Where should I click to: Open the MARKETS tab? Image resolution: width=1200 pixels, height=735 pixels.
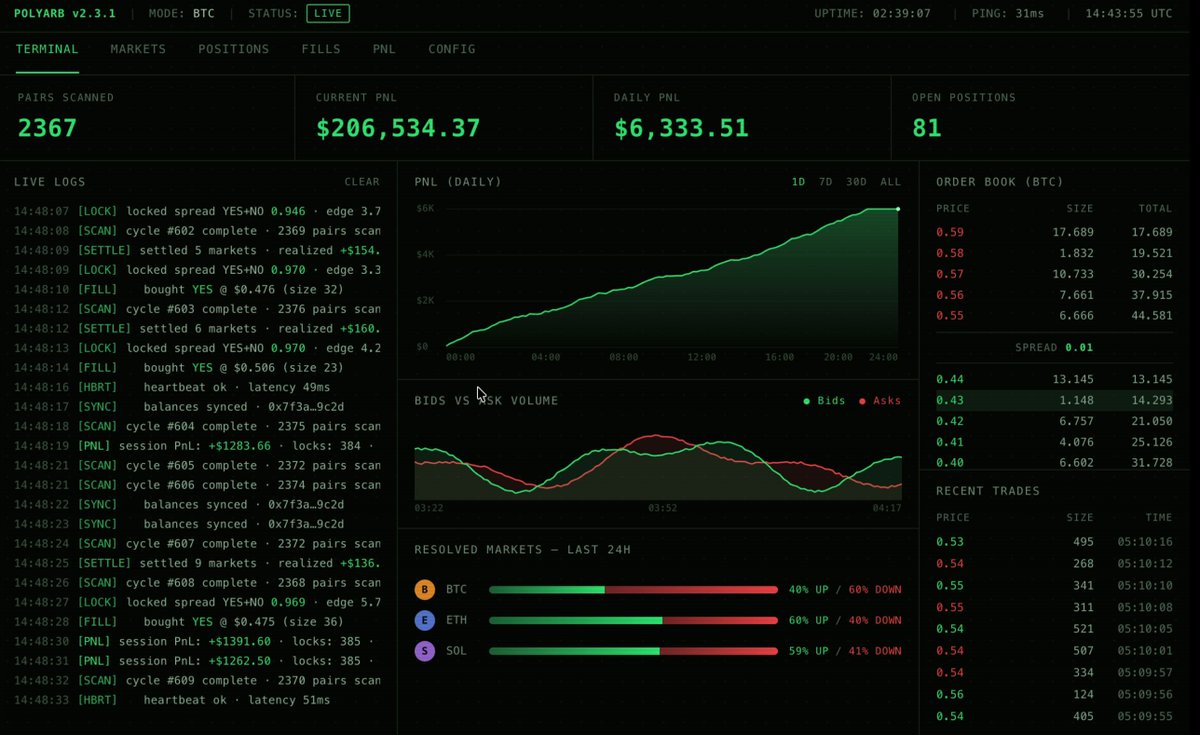138,49
